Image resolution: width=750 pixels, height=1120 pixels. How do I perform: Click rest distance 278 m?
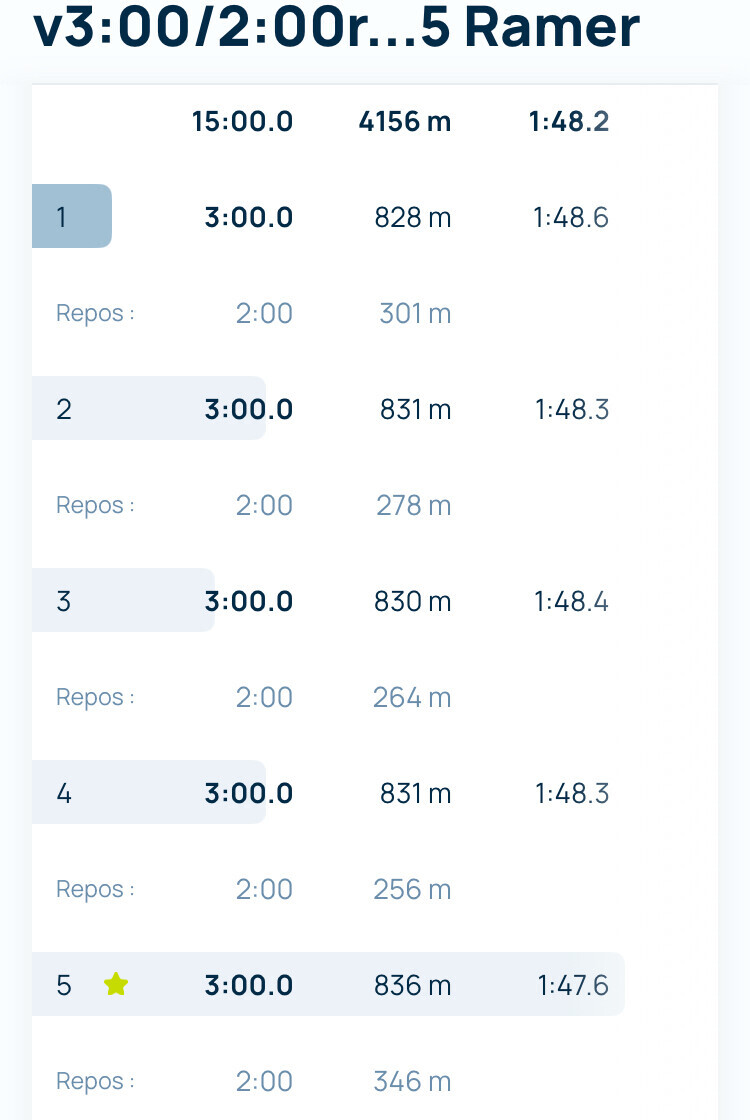tap(414, 505)
